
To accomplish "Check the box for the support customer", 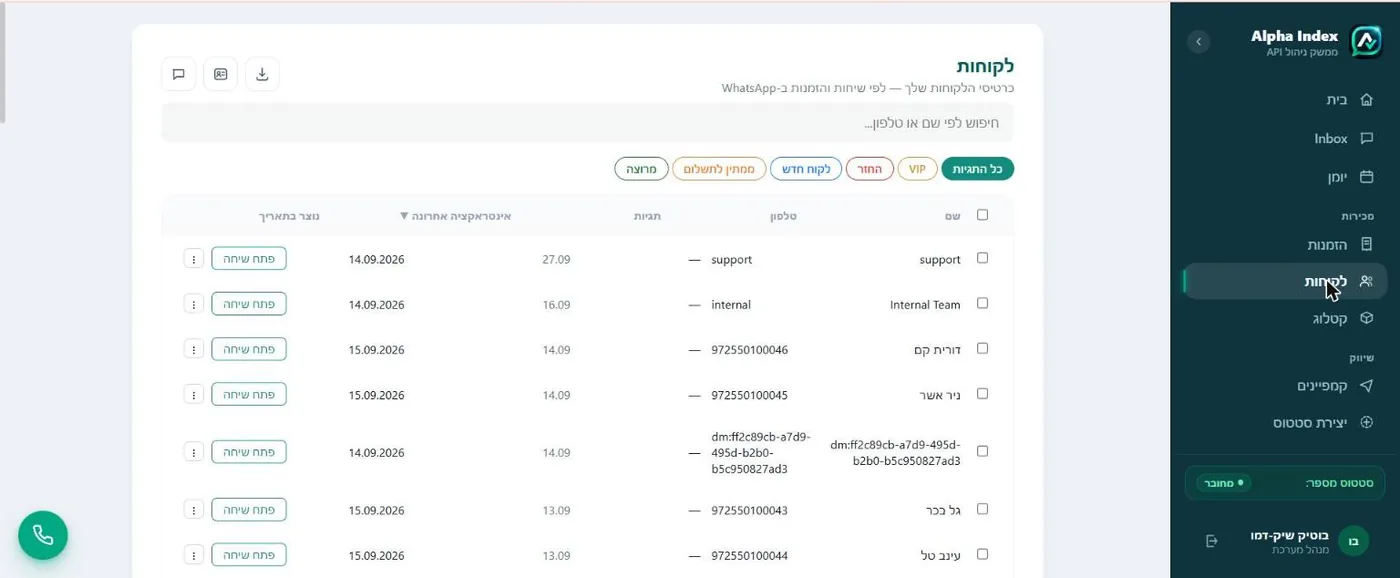I will 982,258.
